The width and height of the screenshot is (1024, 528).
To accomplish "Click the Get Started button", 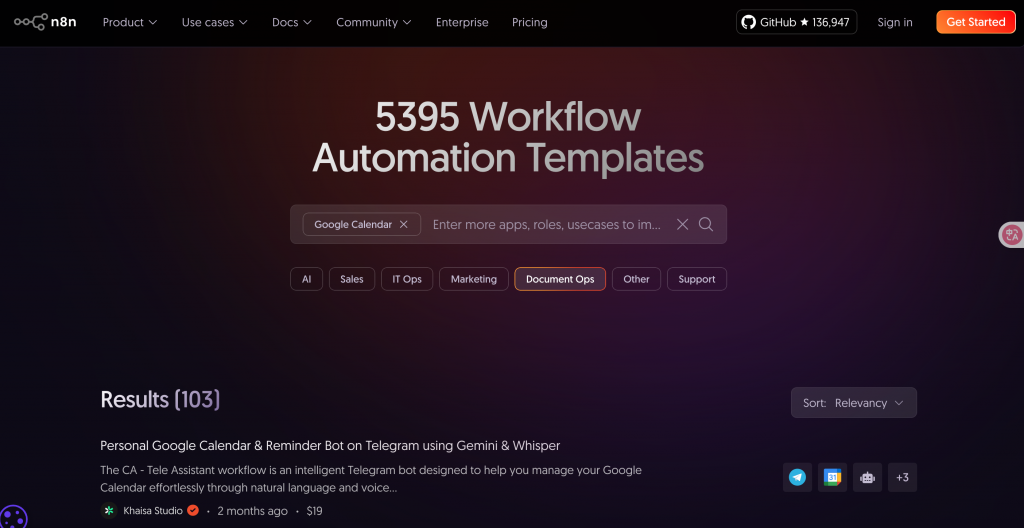I will 976,22.
